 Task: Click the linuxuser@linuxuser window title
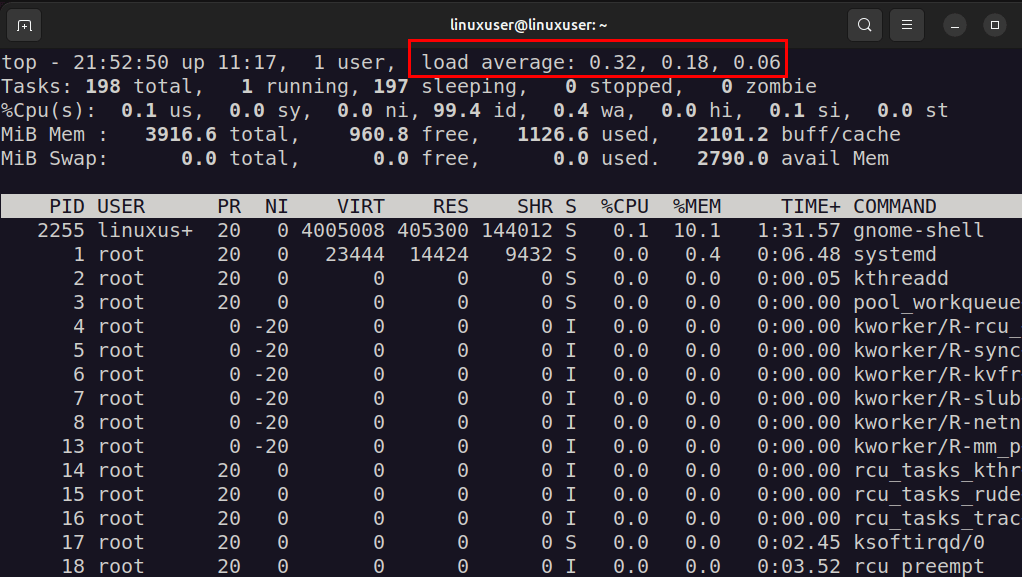tap(511, 24)
